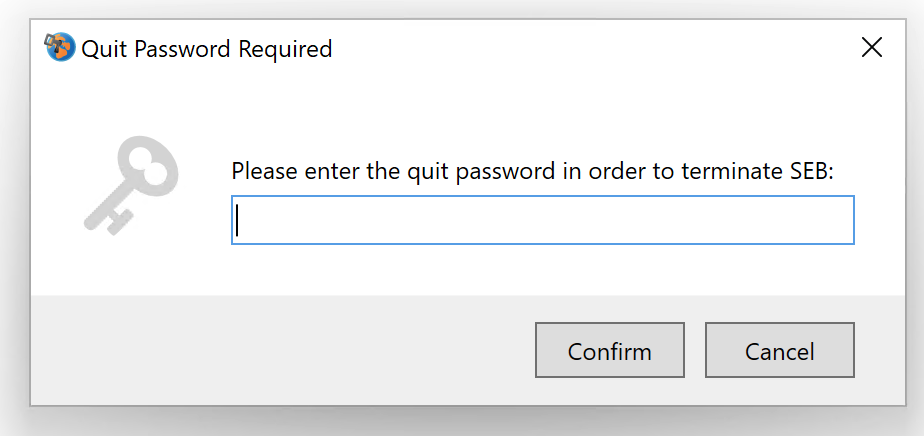Confirm the quit password
The image size is (924, 436).
pos(609,350)
